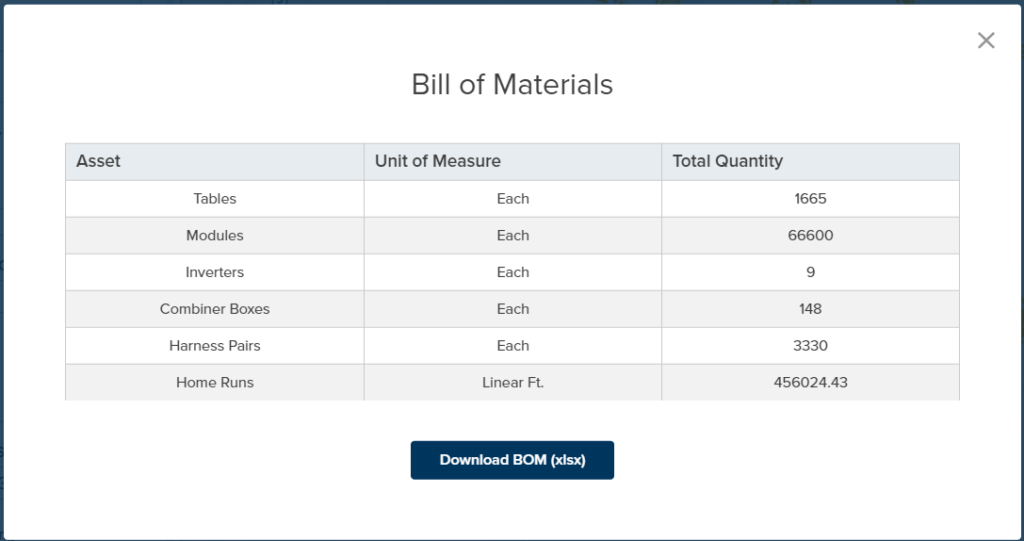Close the Bill of Materials dialog

[x=986, y=41]
